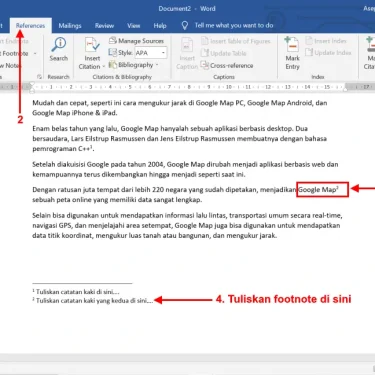Click paragraph starting 'Setelah diakuisisi Google pada tahun 2004'
375x375 pixels.
(x=185, y=169)
